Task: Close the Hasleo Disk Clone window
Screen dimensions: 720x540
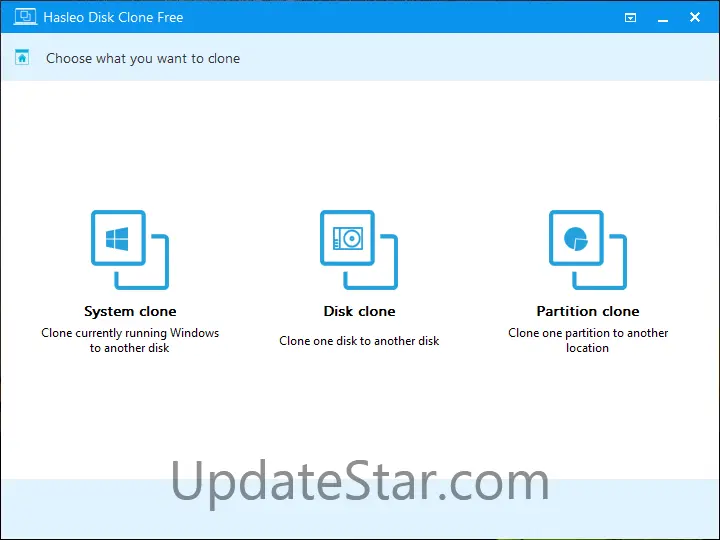Action: (695, 17)
